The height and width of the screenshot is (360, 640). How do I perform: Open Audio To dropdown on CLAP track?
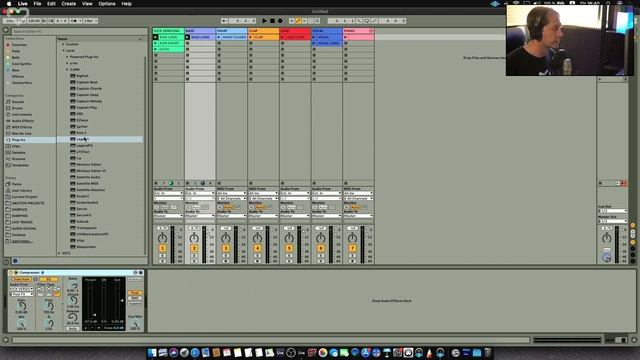click(263, 216)
